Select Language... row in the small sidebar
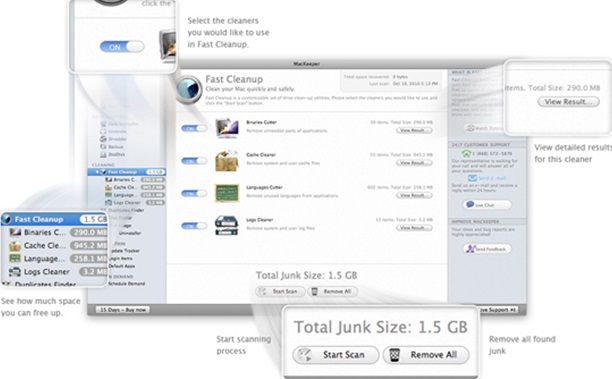Screen dimensions: 612x379 tap(127, 195)
